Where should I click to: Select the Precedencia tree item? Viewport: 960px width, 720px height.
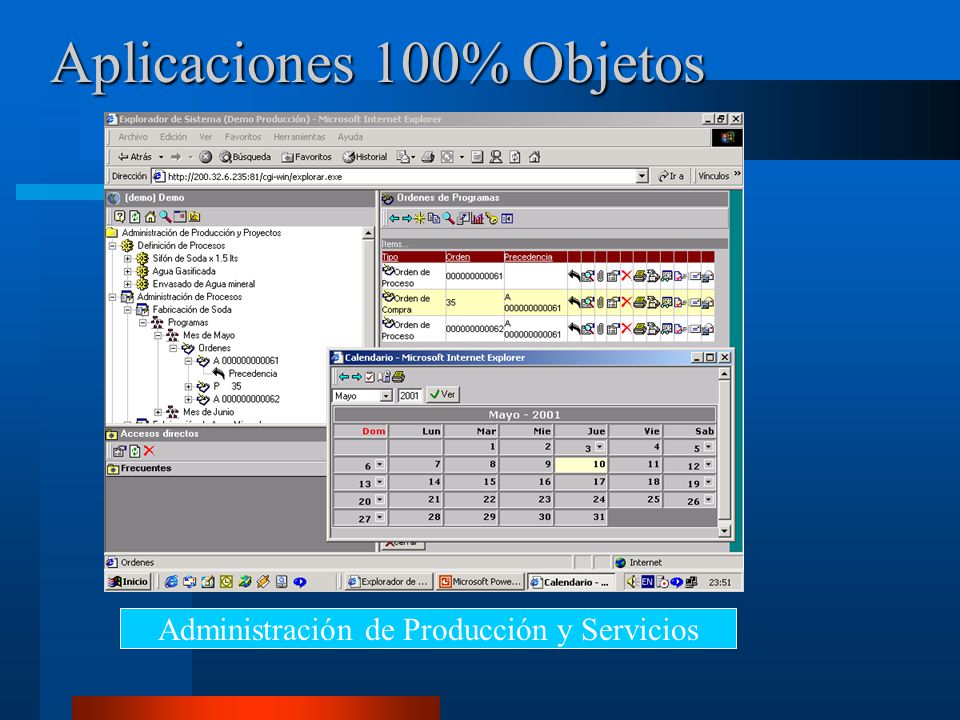coord(252,373)
